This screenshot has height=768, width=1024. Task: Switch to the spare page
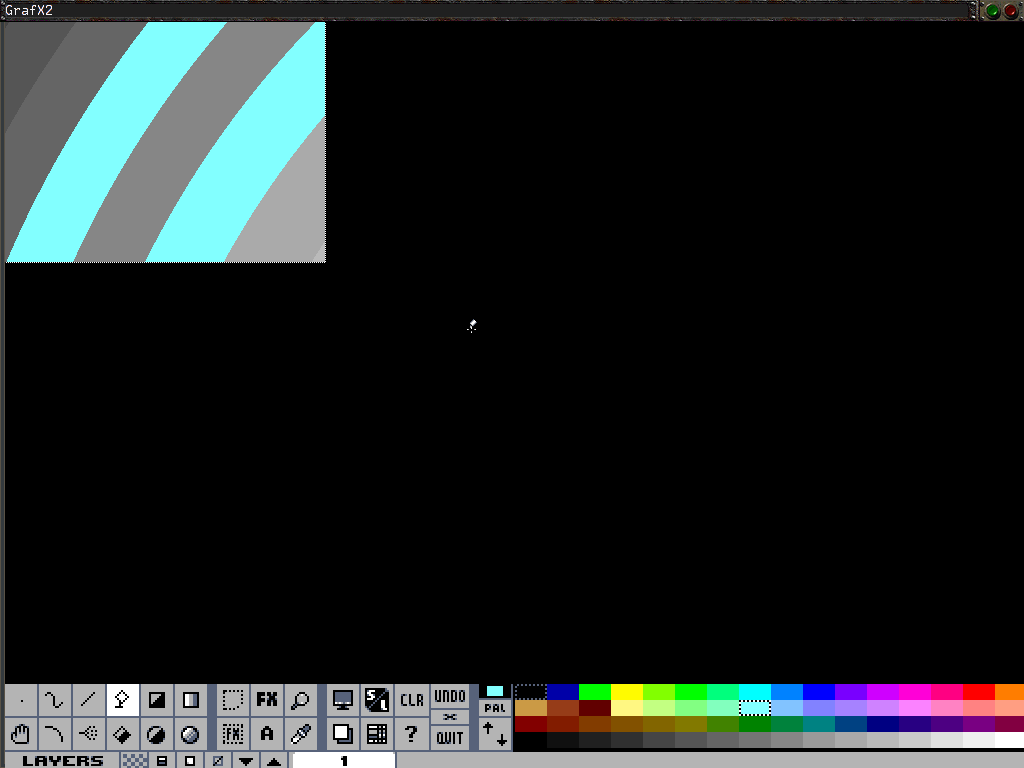343,734
